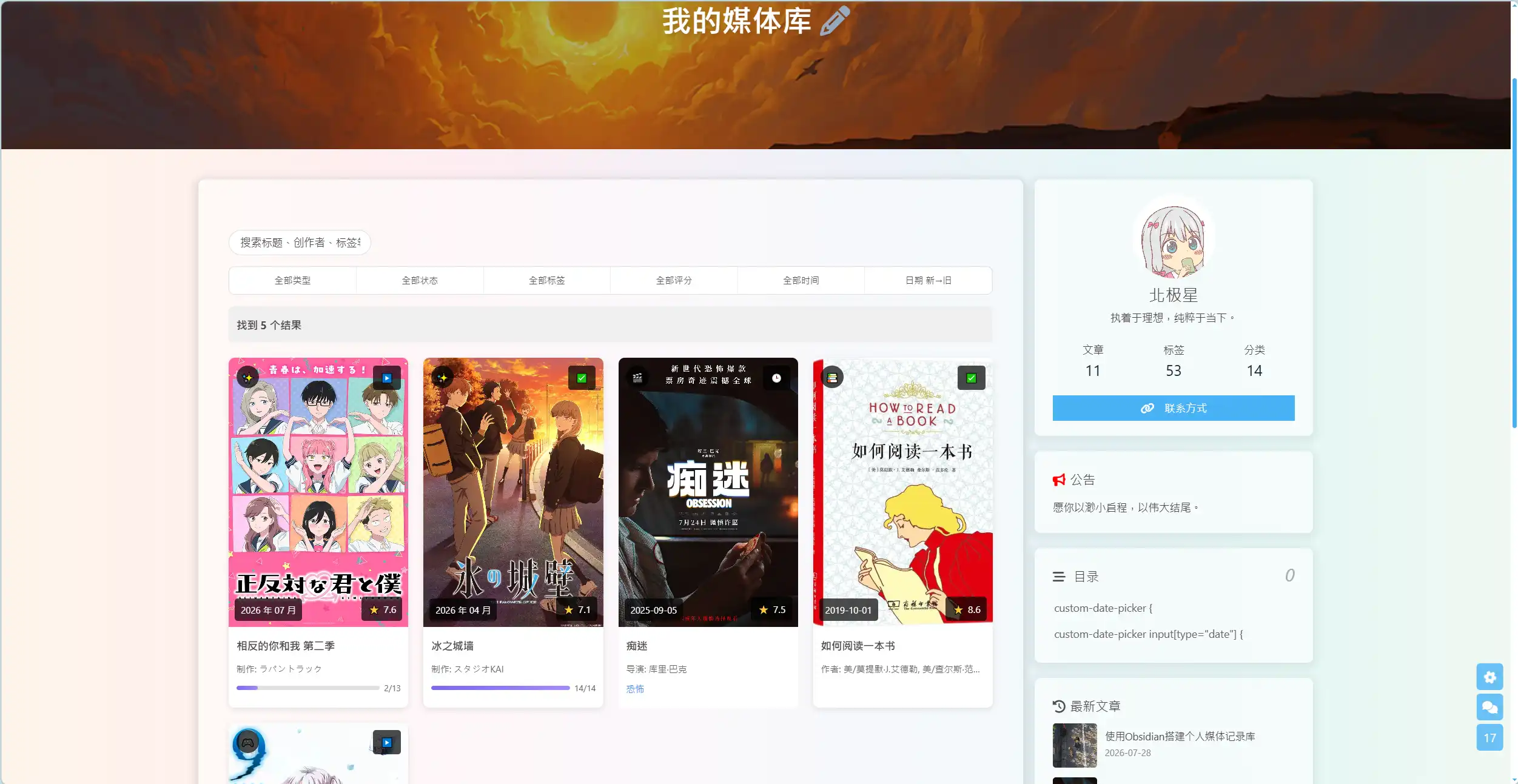1518x784 pixels.
Task: Open the settings gear floating button
Action: click(1489, 677)
